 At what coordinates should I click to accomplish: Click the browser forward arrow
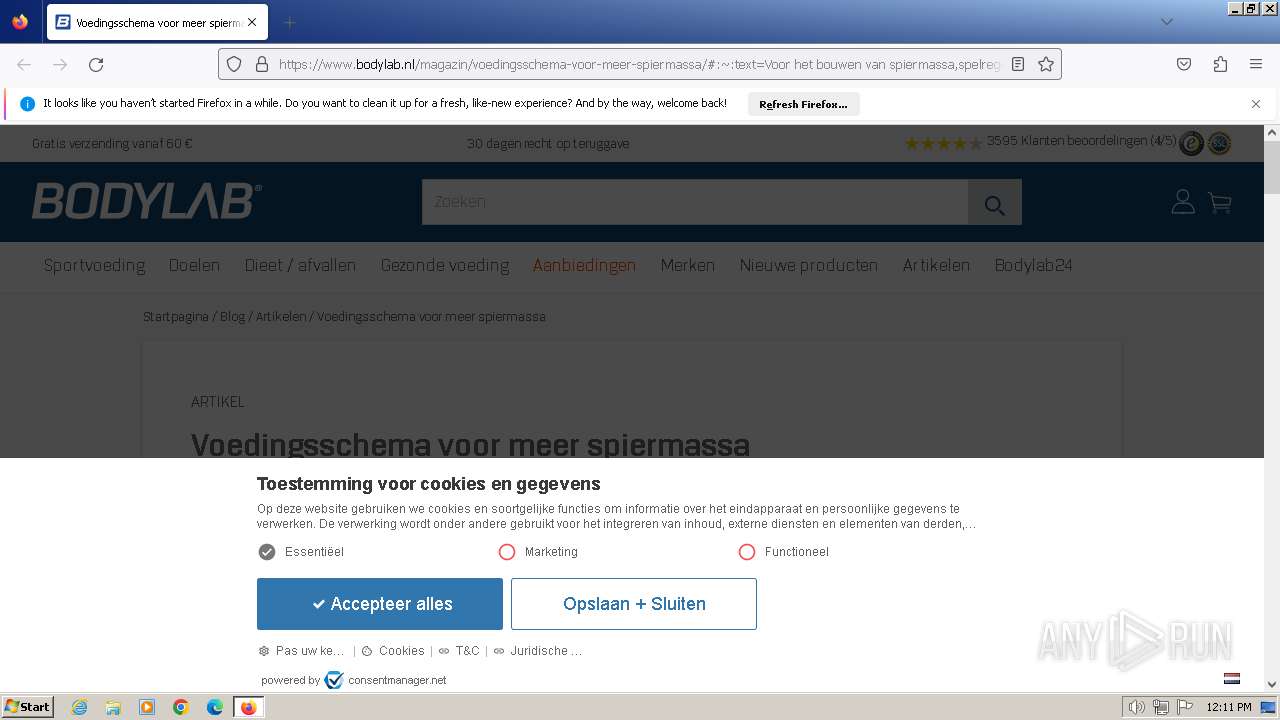coord(60,64)
